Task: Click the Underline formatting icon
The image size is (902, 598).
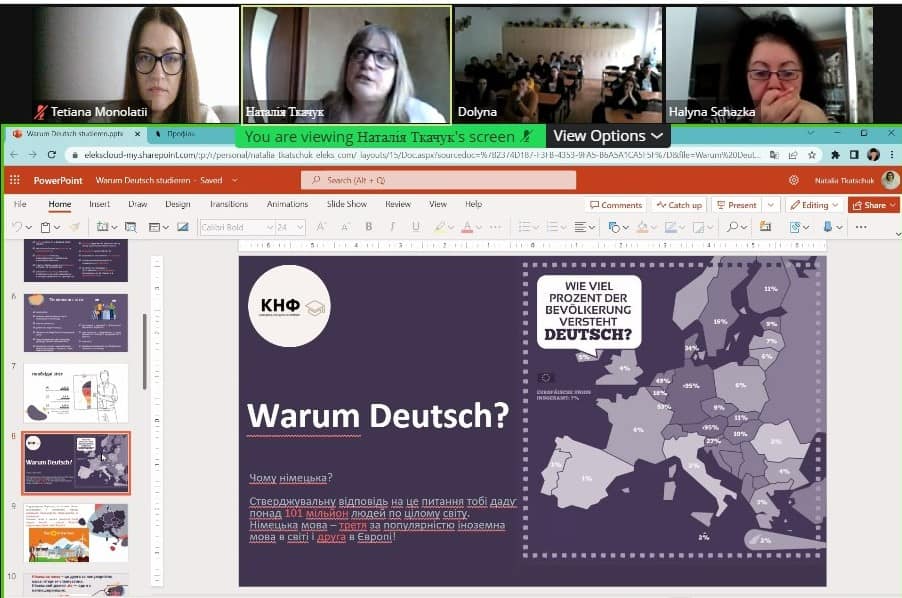Action: click(416, 227)
